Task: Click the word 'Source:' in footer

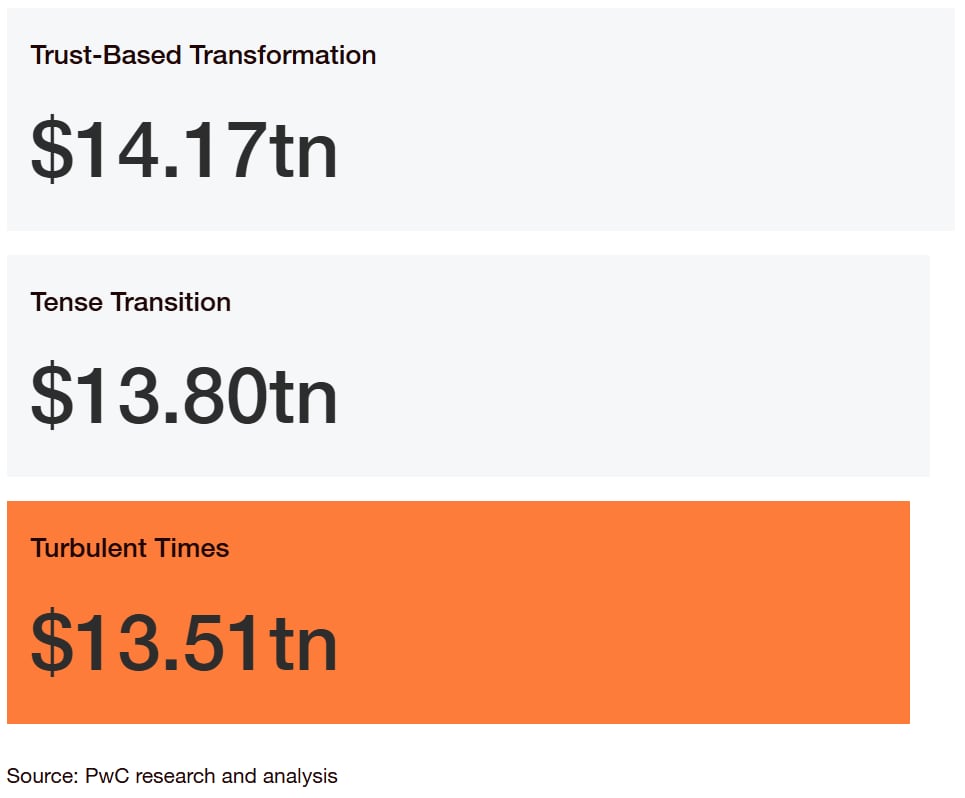Action: pyautogui.click(x=42, y=776)
